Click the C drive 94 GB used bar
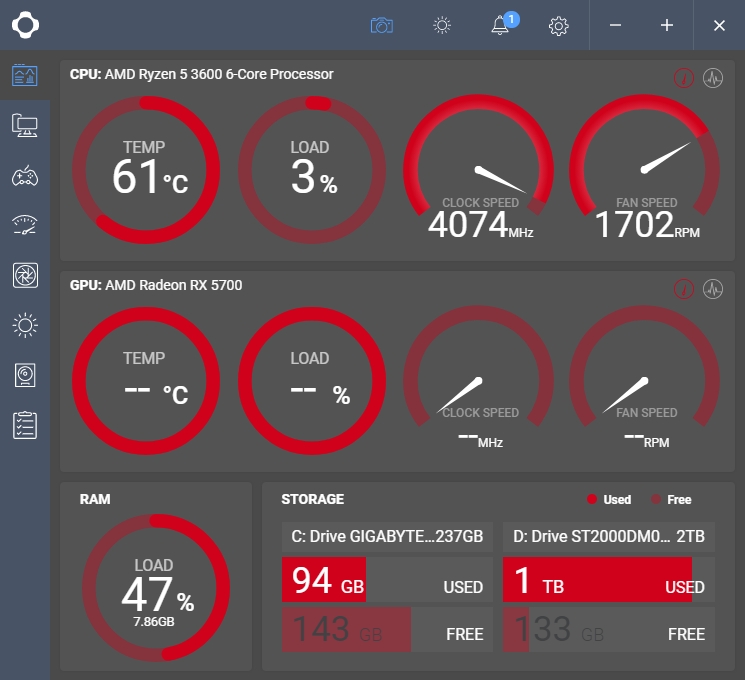The width and height of the screenshot is (745, 680). click(387, 579)
